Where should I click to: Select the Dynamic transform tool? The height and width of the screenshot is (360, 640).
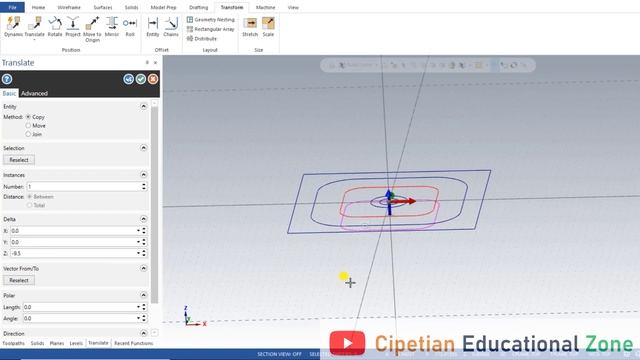click(x=13, y=27)
